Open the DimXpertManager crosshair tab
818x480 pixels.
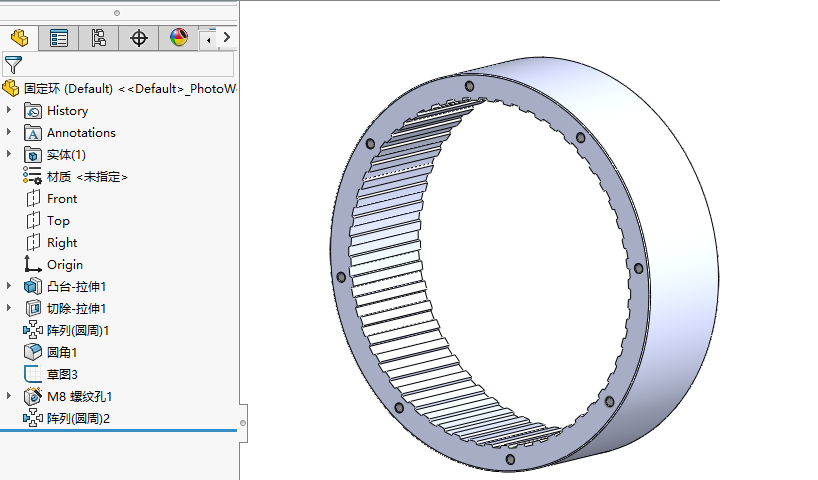click(139, 38)
